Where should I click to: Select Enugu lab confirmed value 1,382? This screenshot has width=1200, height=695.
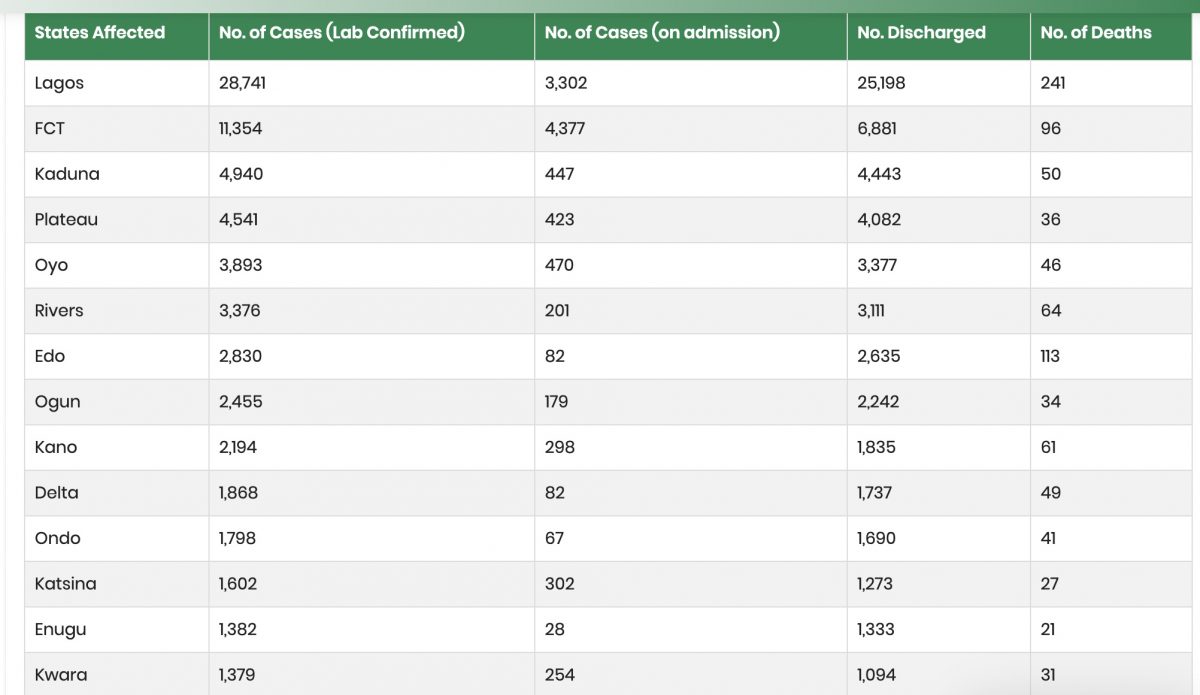pyautogui.click(x=238, y=629)
